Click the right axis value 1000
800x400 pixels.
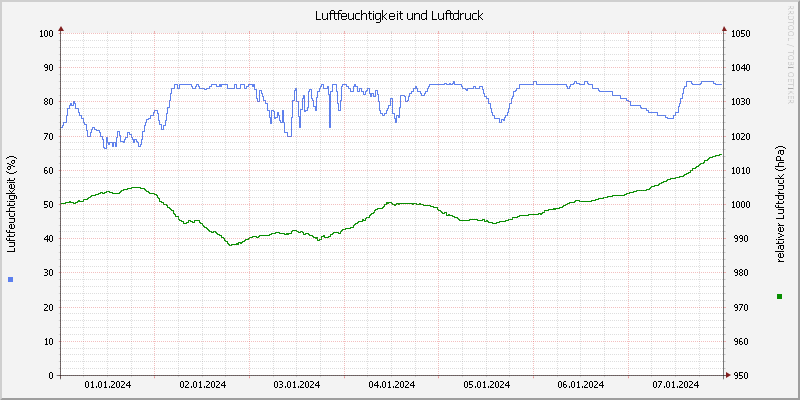tap(740, 205)
